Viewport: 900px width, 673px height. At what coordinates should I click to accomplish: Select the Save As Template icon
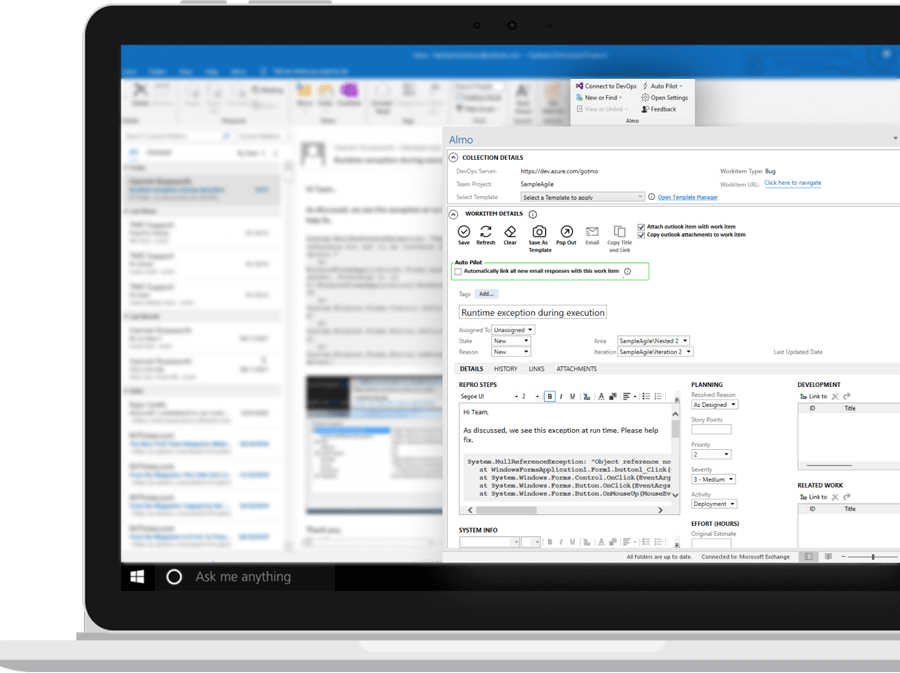point(538,231)
